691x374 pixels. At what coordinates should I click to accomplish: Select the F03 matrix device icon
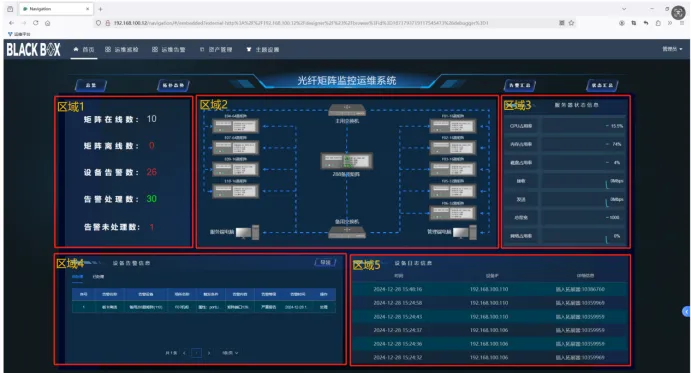453,169
